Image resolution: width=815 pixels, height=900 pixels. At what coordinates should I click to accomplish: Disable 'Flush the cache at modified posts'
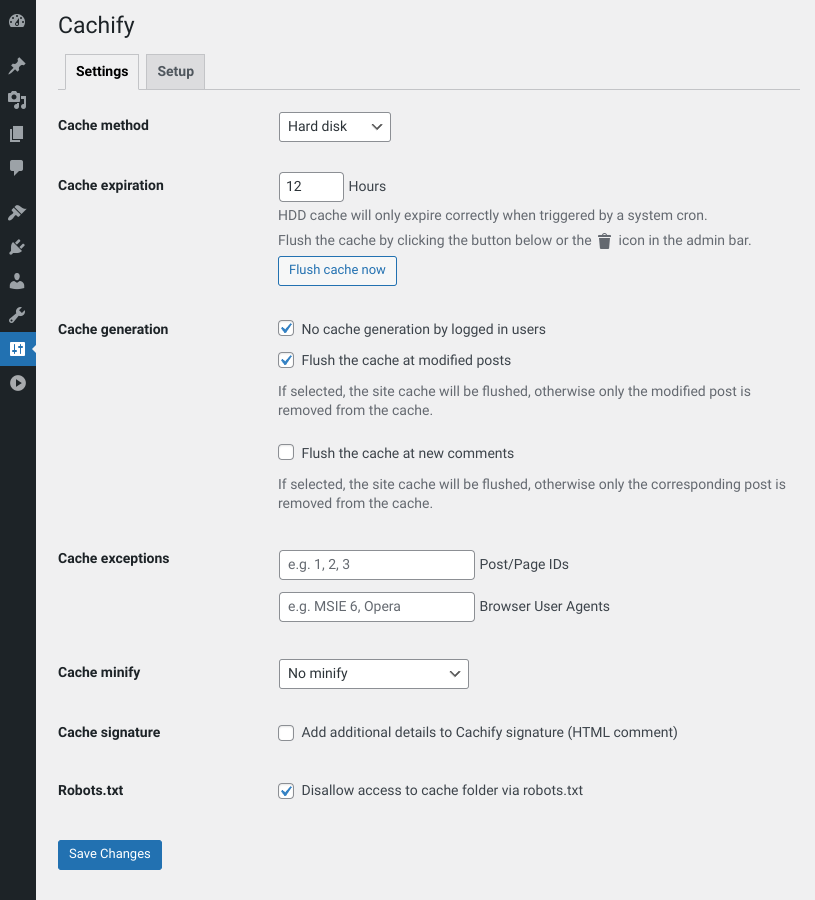click(x=286, y=360)
